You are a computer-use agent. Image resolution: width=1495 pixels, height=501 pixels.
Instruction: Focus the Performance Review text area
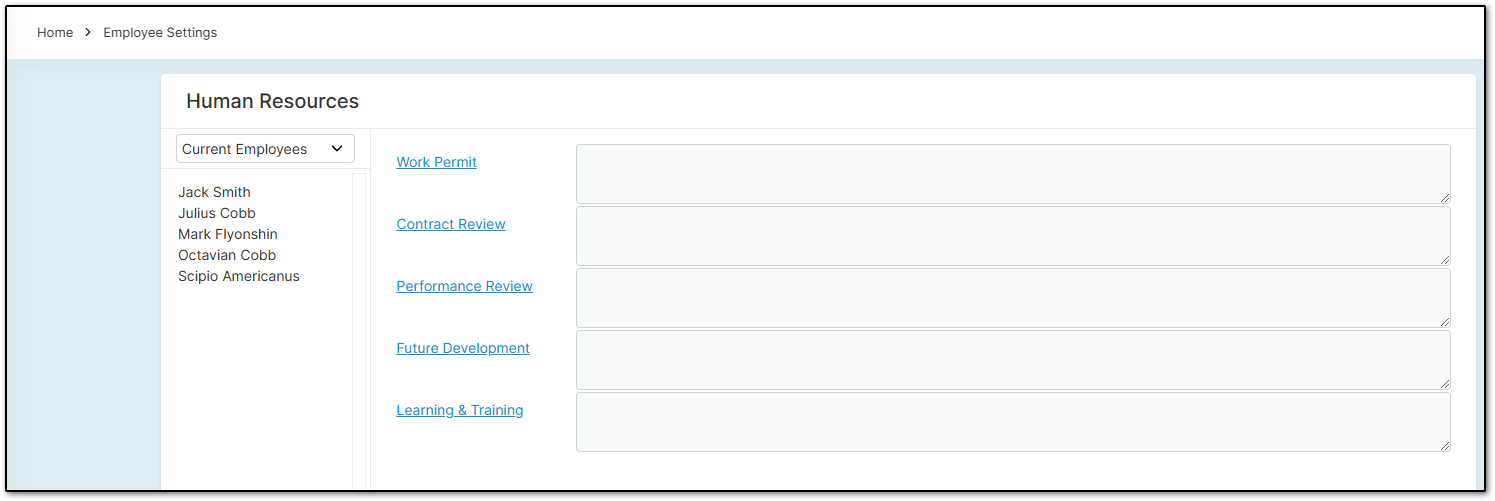[1013, 298]
